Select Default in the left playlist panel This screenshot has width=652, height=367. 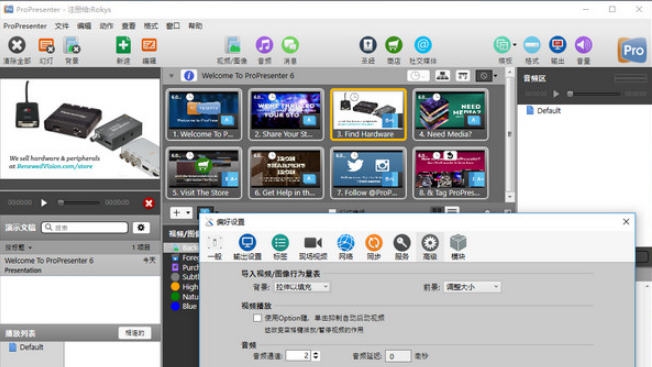click(x=27, y=347)
